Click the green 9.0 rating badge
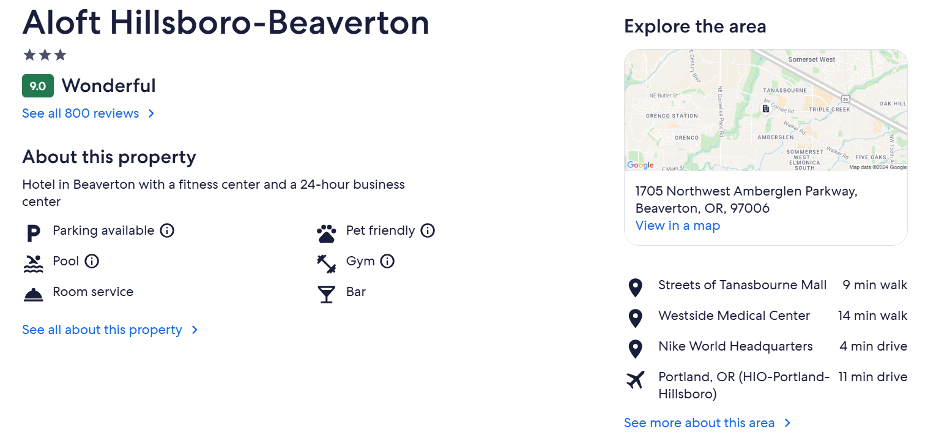936x448 pixels. click(x=38, y=86)
